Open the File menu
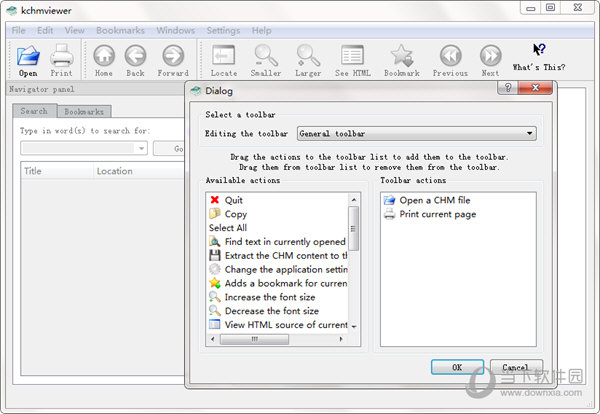This screenshot has width=600, height=414. [x=18, y=31]
